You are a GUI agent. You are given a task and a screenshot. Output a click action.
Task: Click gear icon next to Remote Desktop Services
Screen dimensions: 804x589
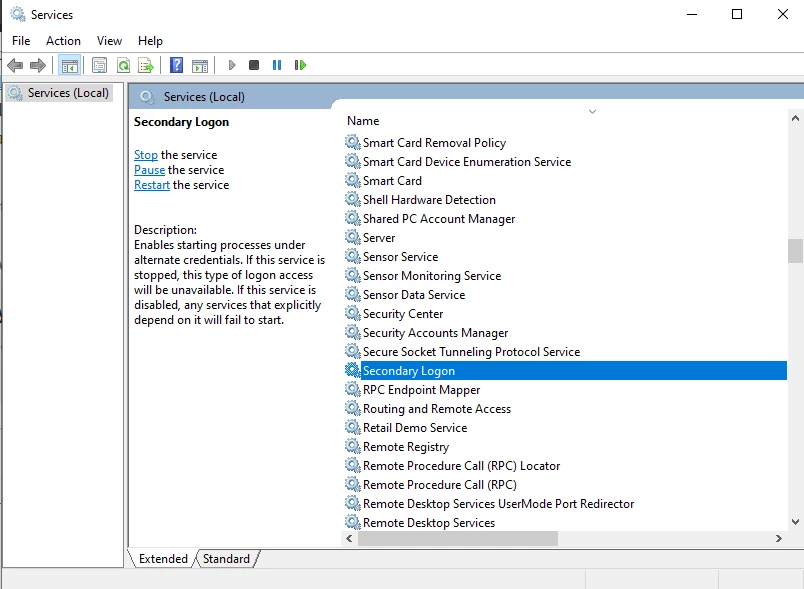352,521
